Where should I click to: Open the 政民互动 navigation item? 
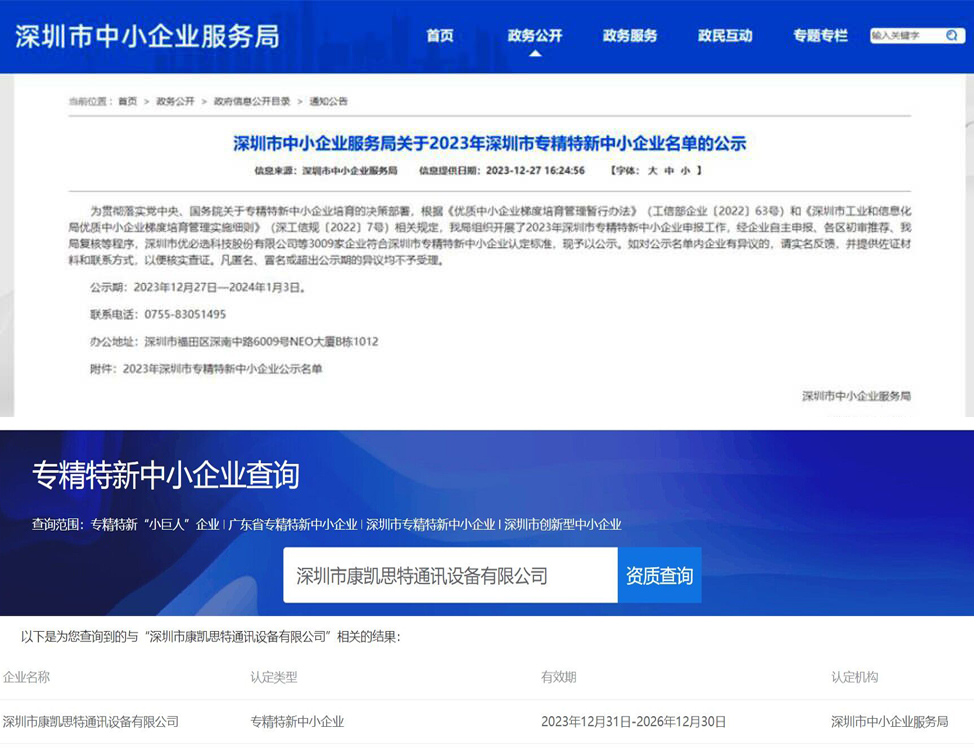[725, 36]
